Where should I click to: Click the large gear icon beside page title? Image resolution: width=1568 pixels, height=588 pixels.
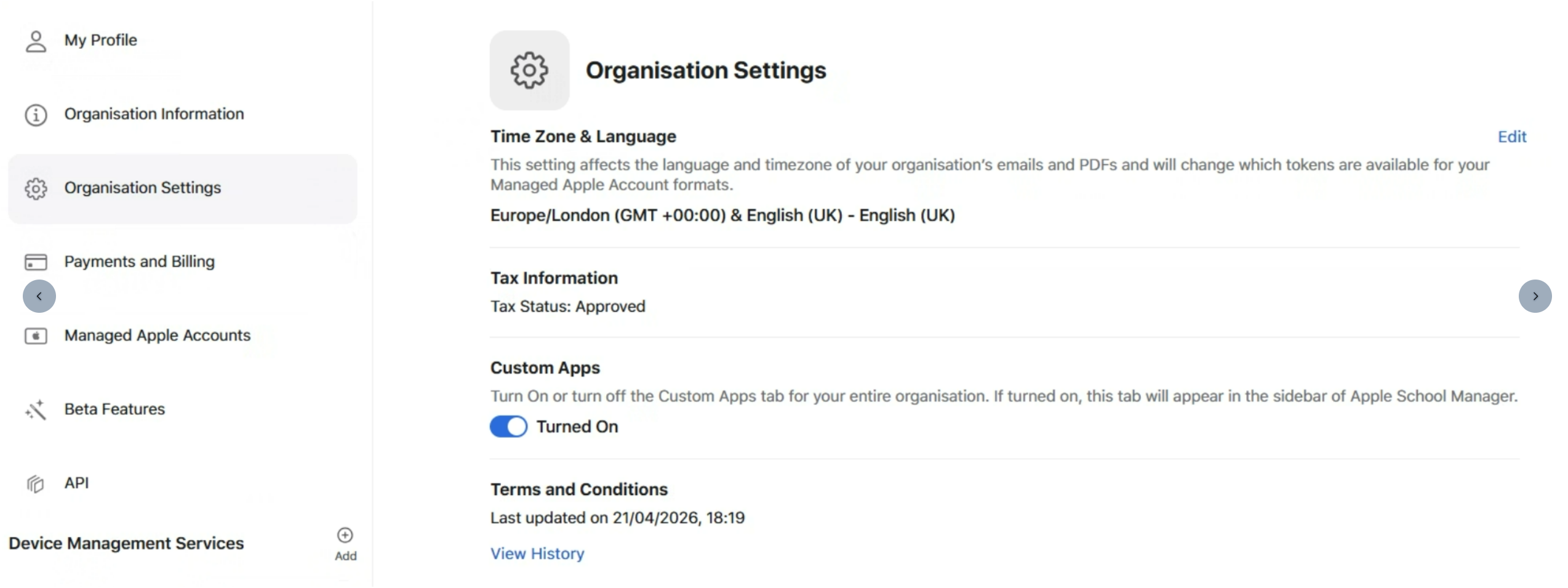click(x=529, y=70)
